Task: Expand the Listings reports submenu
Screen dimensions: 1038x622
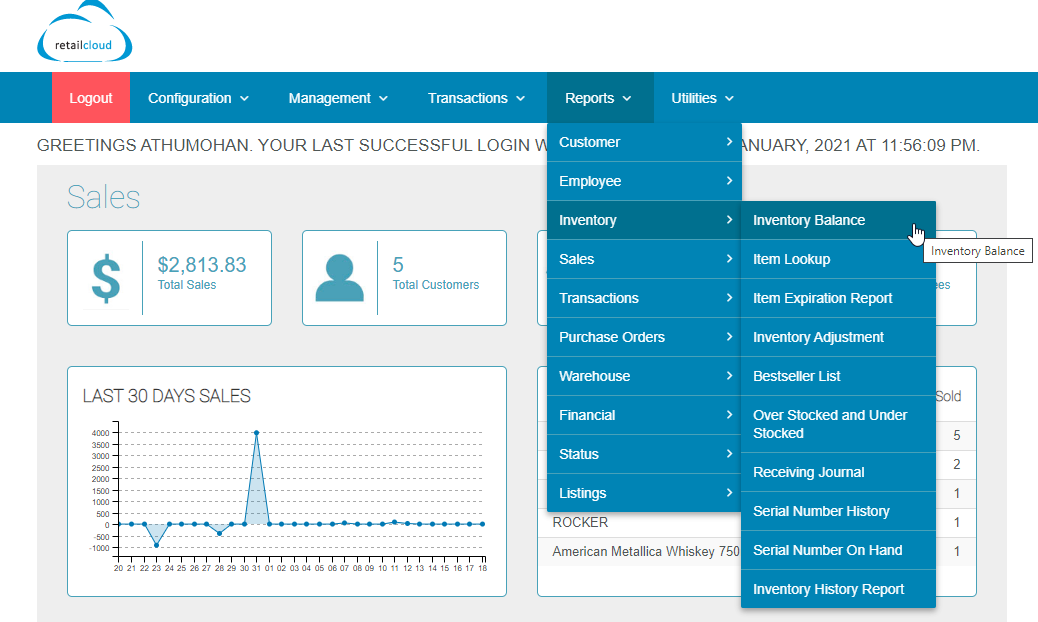Action: coord(644,494)
